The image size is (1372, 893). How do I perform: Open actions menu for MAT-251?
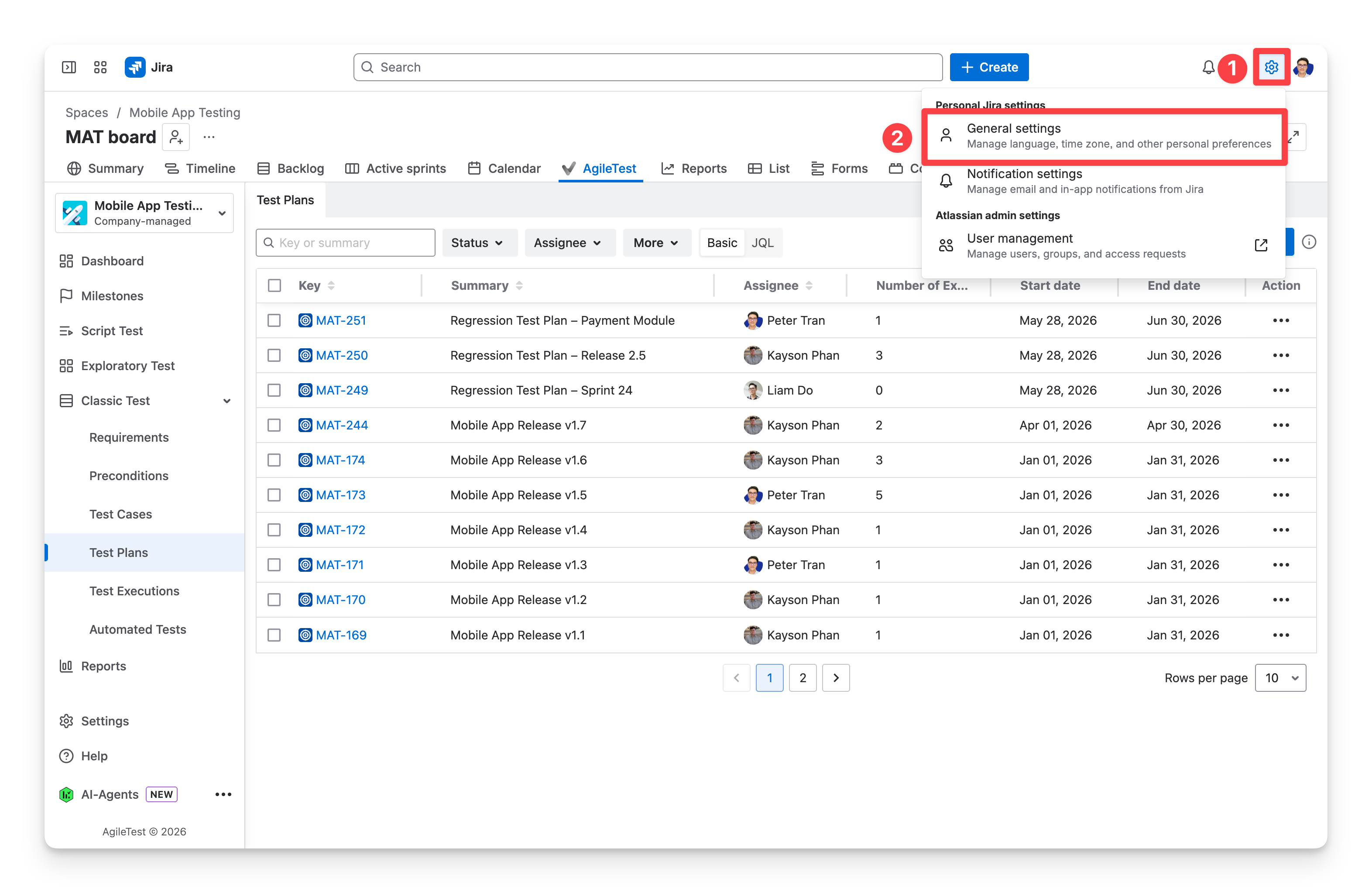pos(1281,320)
